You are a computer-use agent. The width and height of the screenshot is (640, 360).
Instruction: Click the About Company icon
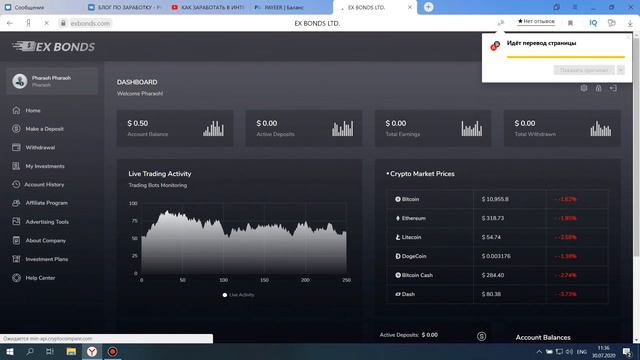click(16, 240)
